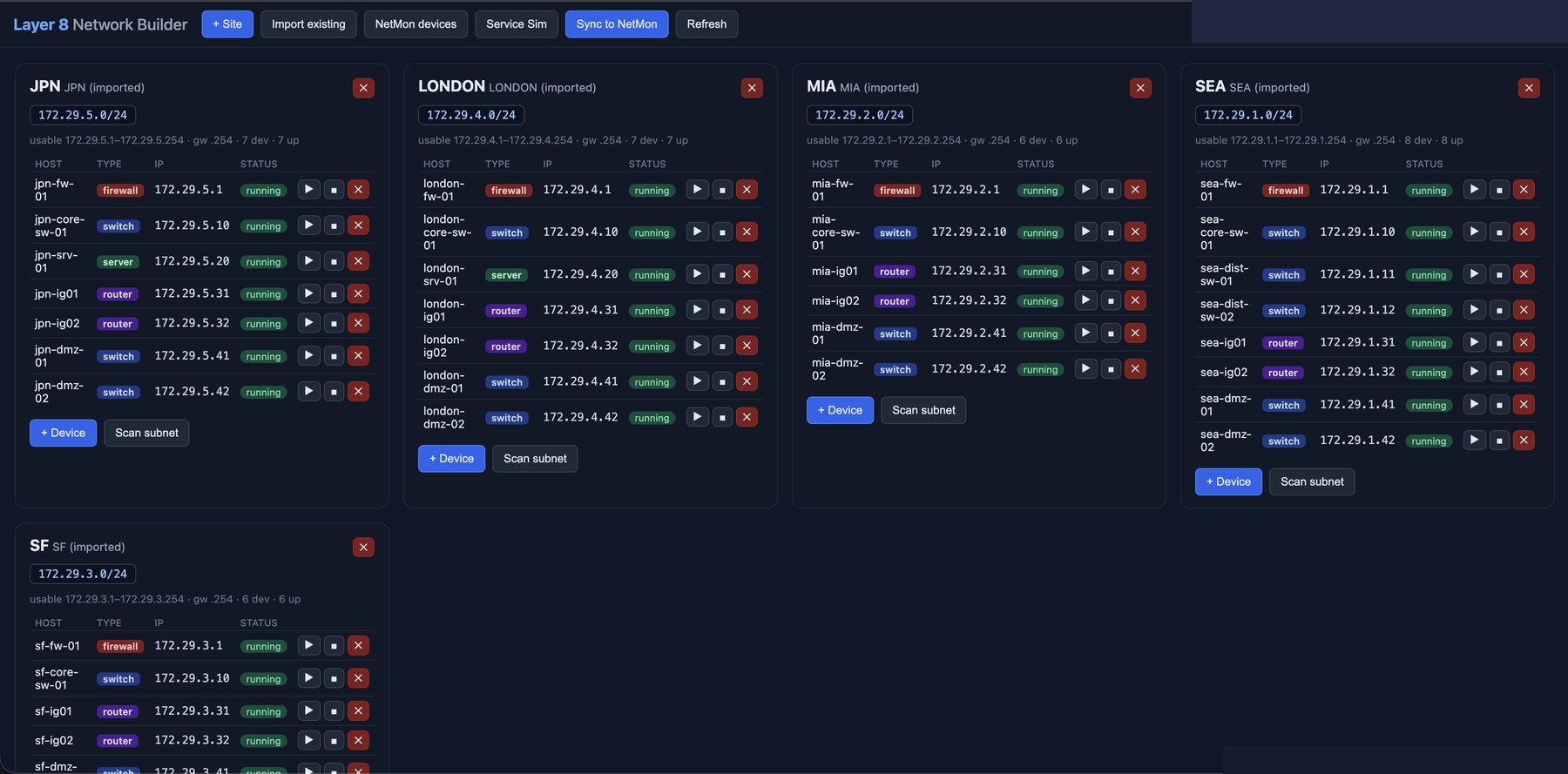Select the 172.29.2.0/24 subnet field

[860, 115]
